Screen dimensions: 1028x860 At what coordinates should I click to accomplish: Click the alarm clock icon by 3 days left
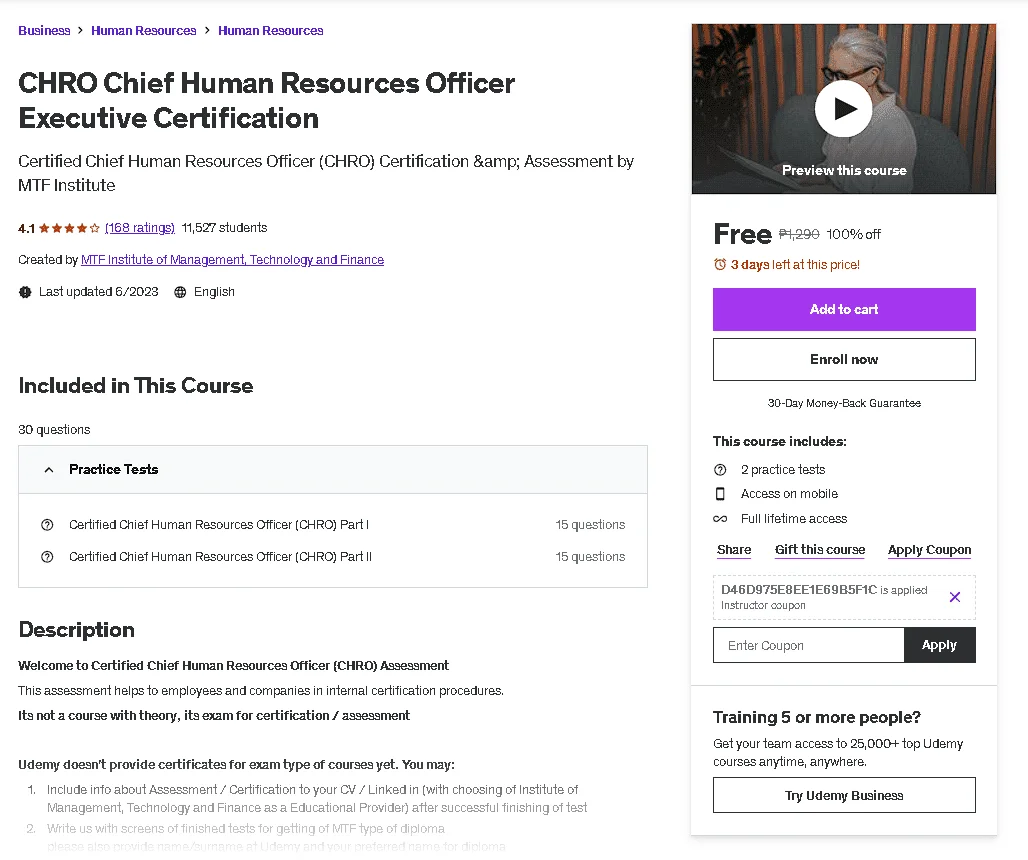pos(720,264)
